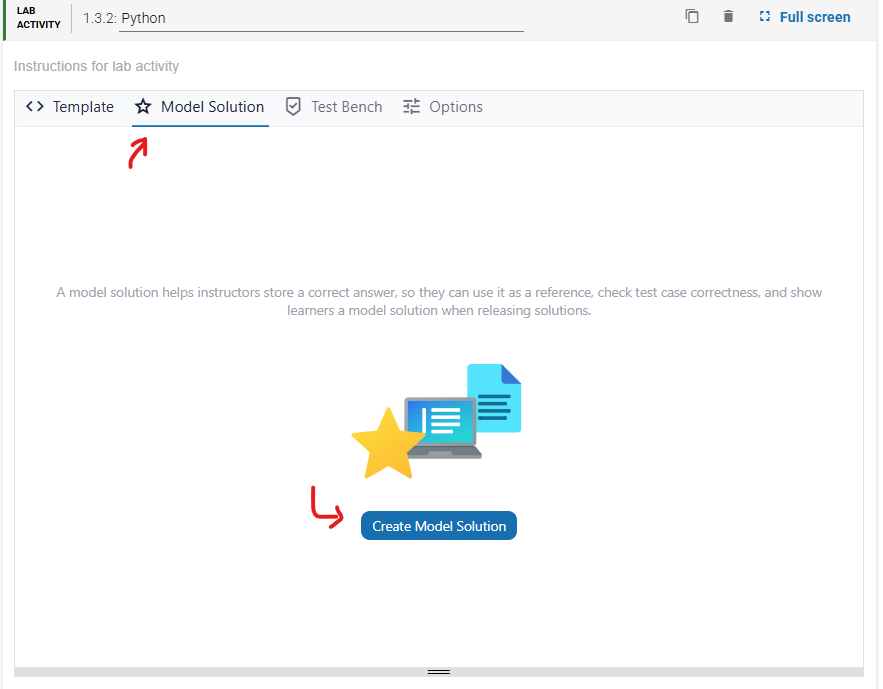Image resolution: width=883 pixels, height=689 pixels.
Task: Click the Template code brackets icon
Action: 35,106
